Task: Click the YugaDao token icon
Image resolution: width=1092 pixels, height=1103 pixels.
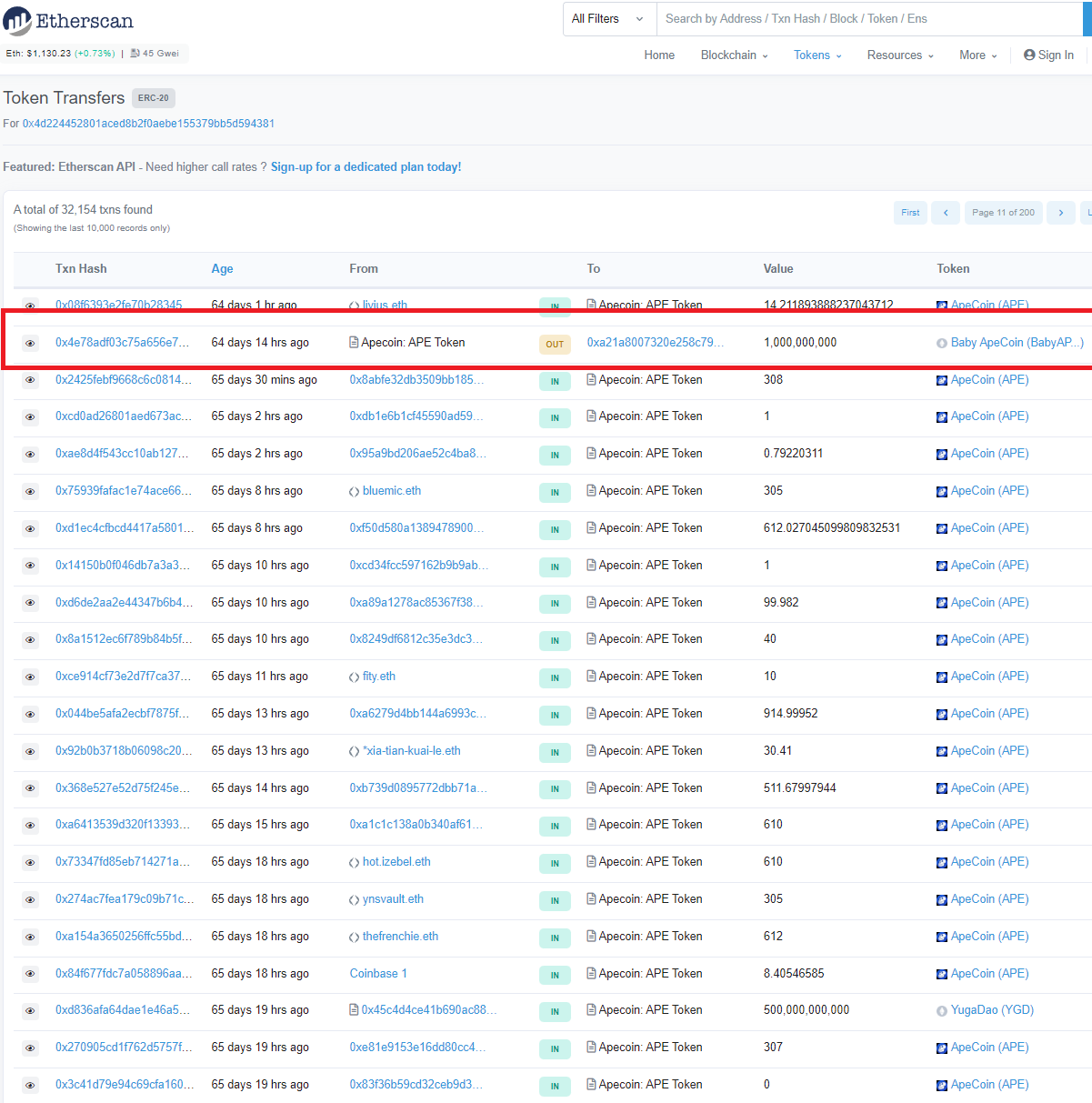Action: click(x=942, y=1011)
